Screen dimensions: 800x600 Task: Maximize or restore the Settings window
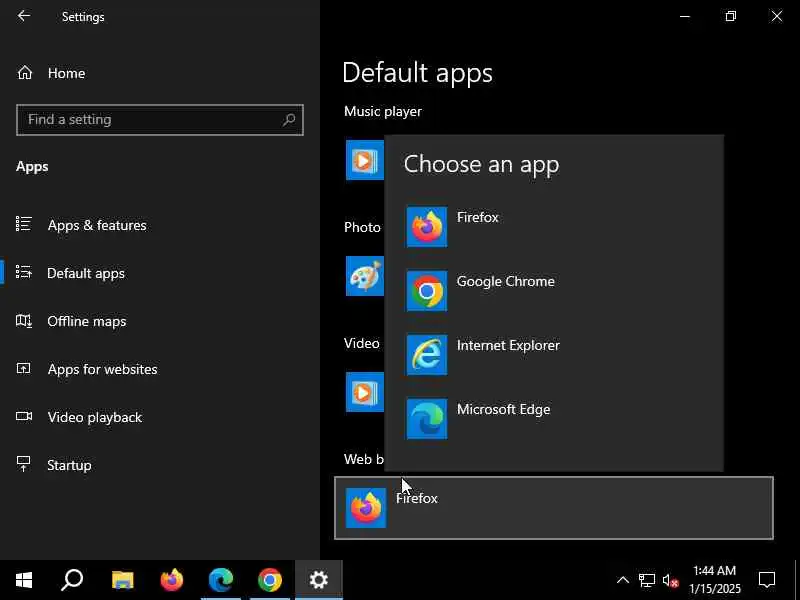[731, 16]
